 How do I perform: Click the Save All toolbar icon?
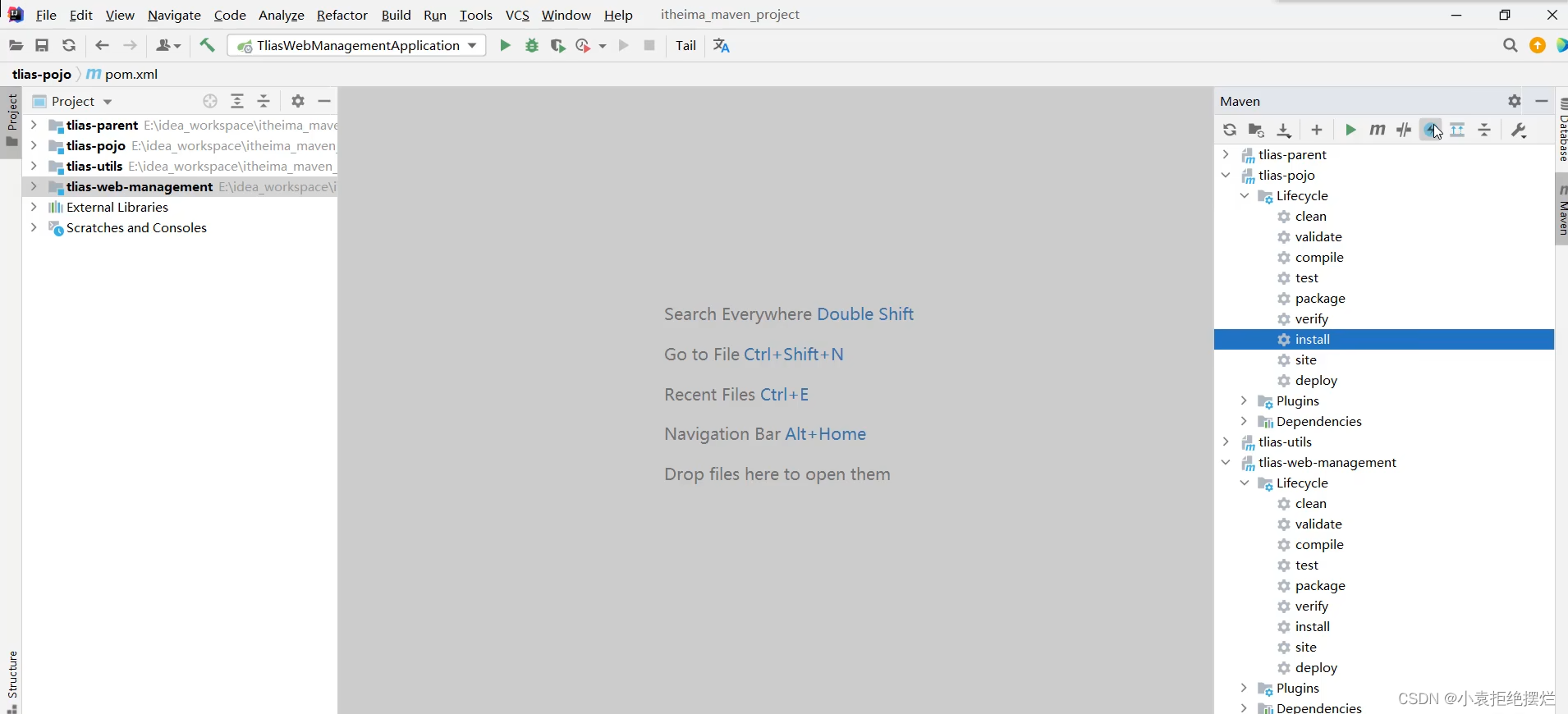click(42, 46)
